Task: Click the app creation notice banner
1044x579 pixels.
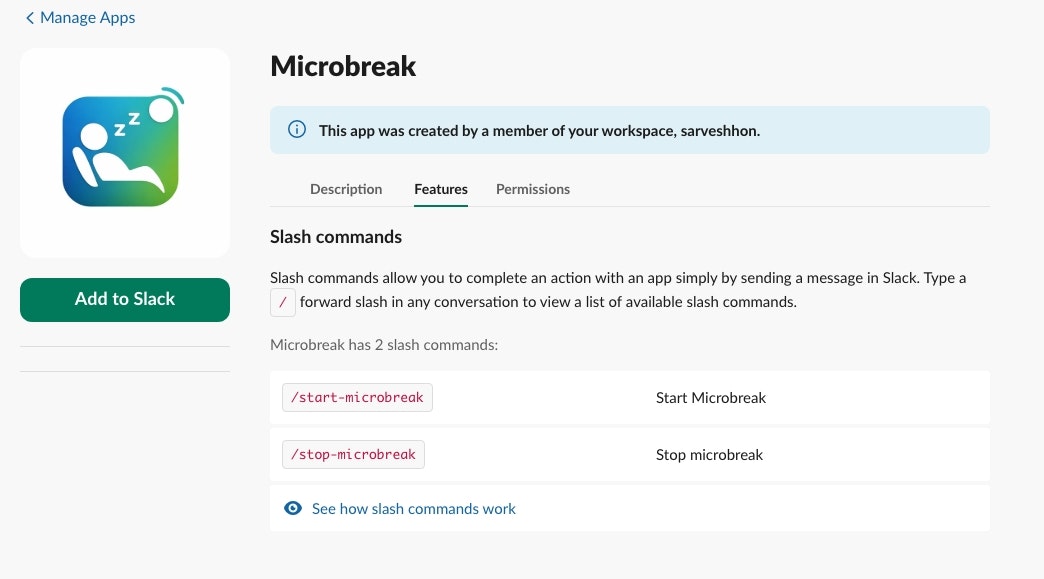Action: point(629,129)
